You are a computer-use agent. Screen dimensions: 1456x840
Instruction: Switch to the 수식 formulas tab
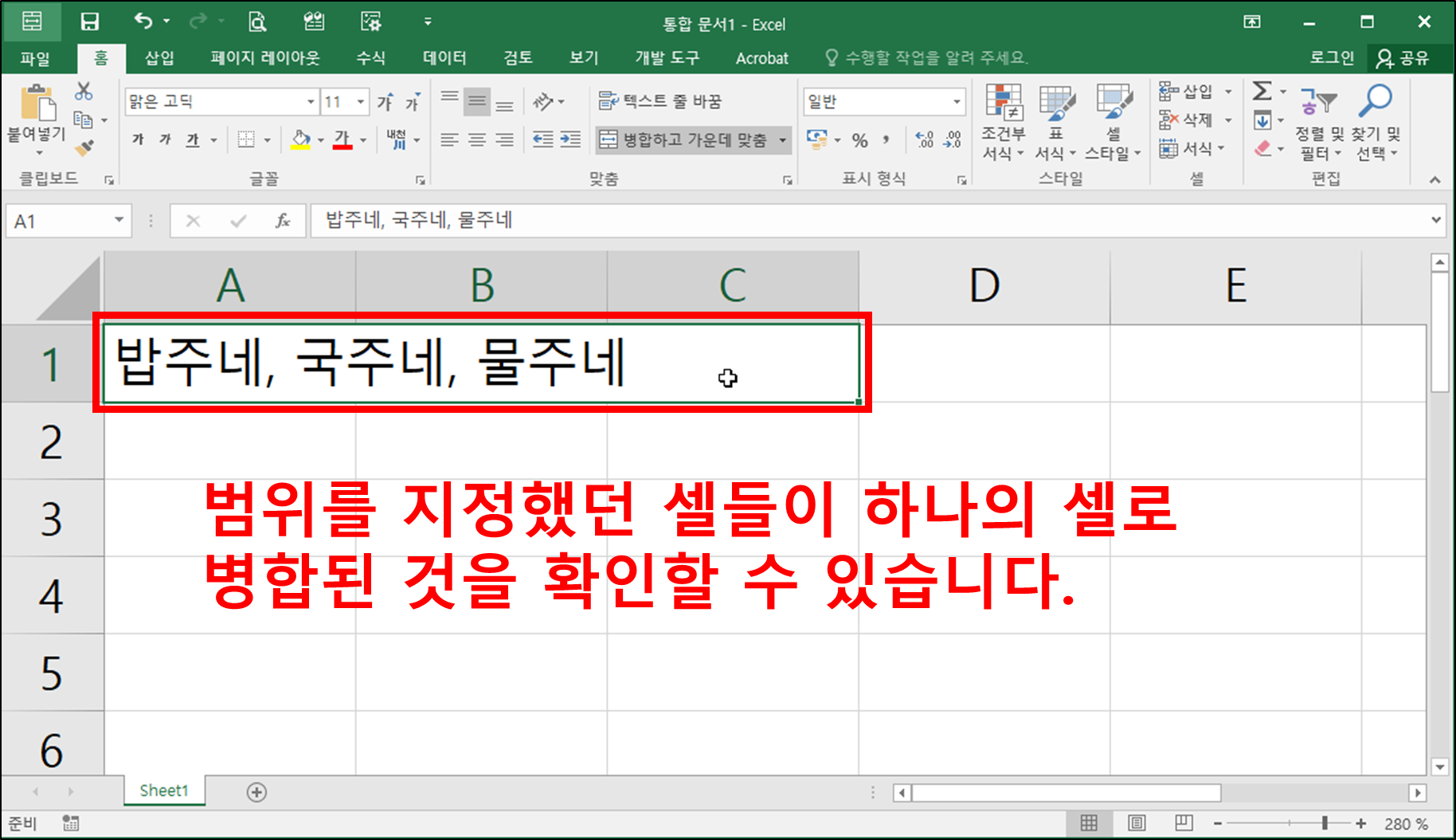[x=370, y=58]
